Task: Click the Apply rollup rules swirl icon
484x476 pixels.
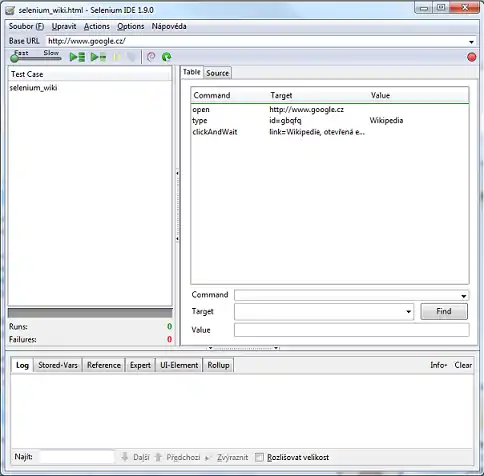Action: 151,57
